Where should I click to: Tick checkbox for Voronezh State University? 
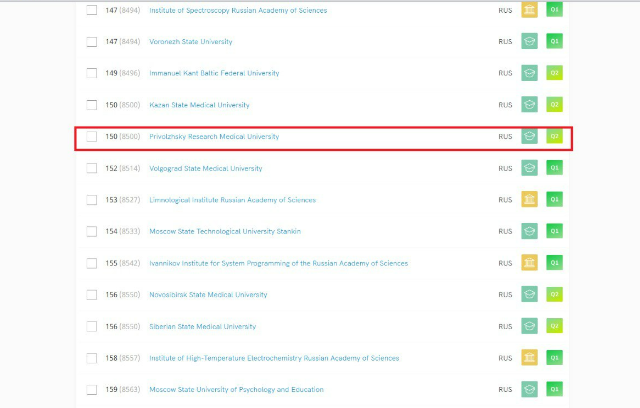pyautogui.click(x=92, y=42)
